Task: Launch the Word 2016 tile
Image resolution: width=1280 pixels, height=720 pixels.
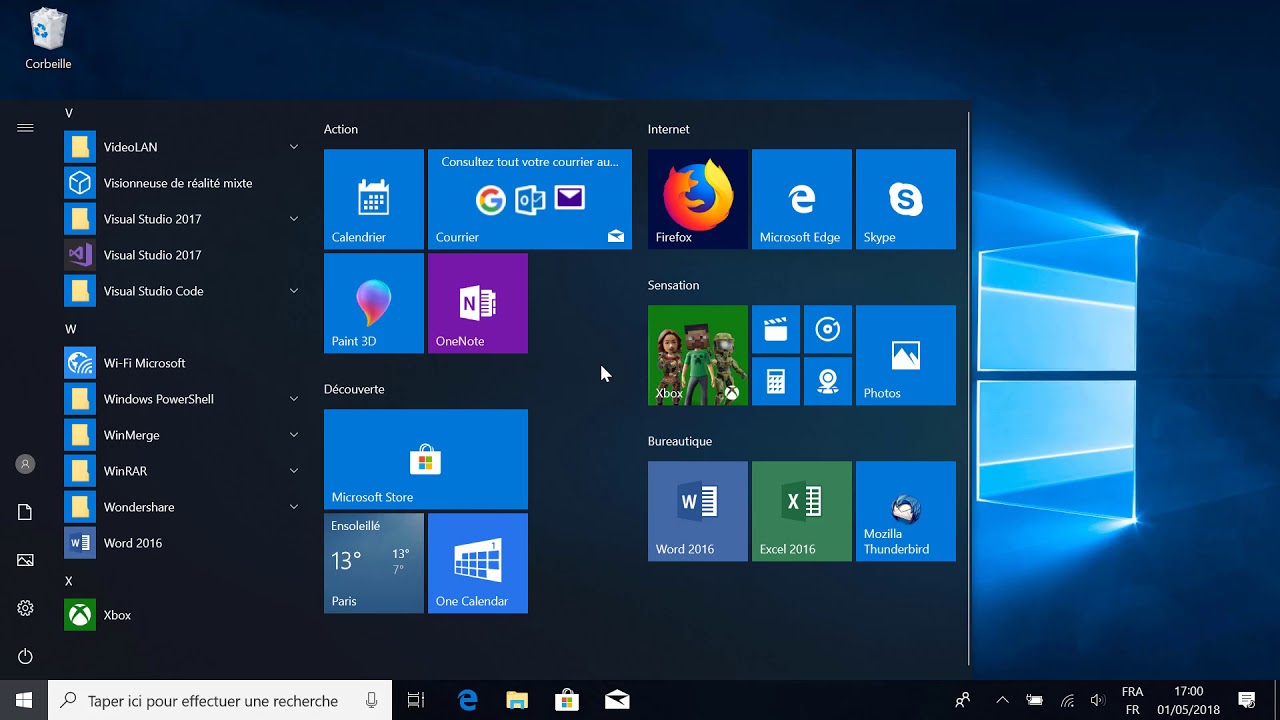Action: coord(698,511)
